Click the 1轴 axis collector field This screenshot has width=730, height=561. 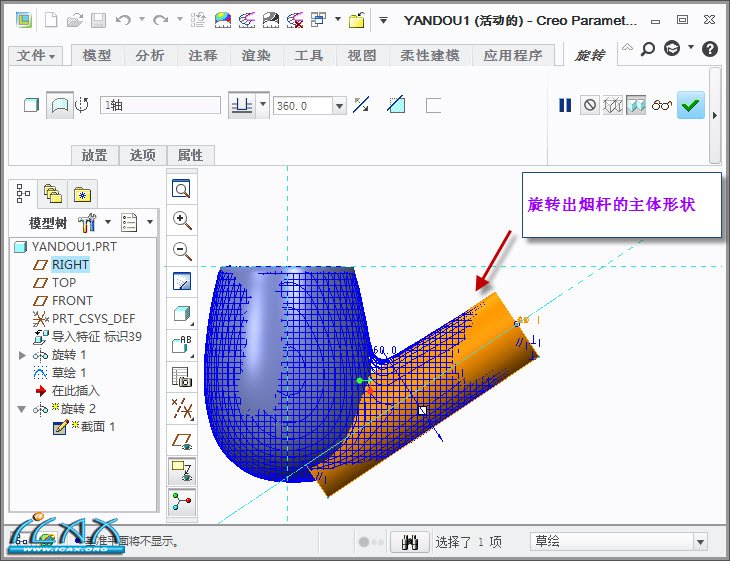coord(160,105)
